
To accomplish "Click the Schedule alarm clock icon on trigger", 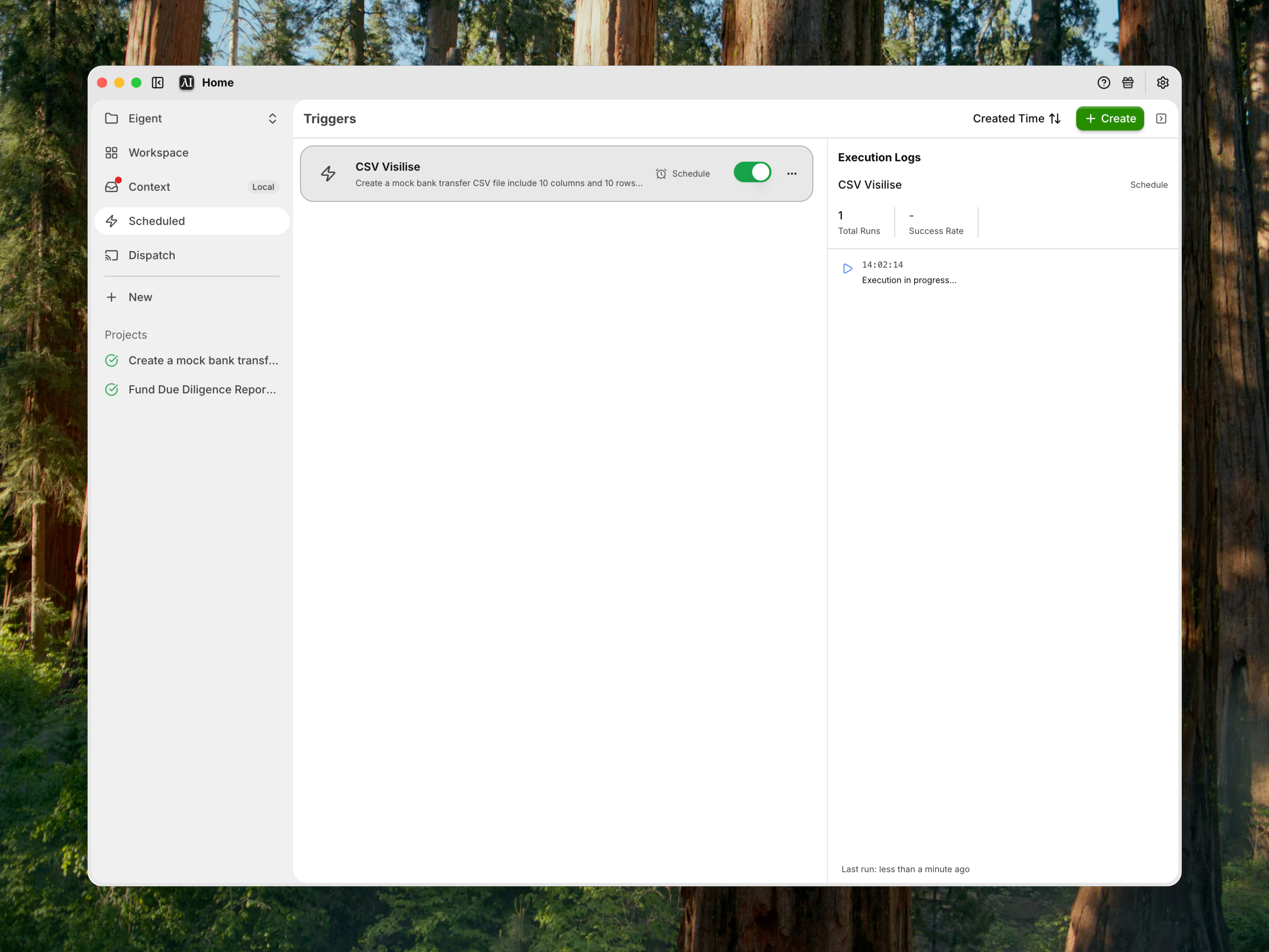I will pyautogui.click(x=661, y=173).
